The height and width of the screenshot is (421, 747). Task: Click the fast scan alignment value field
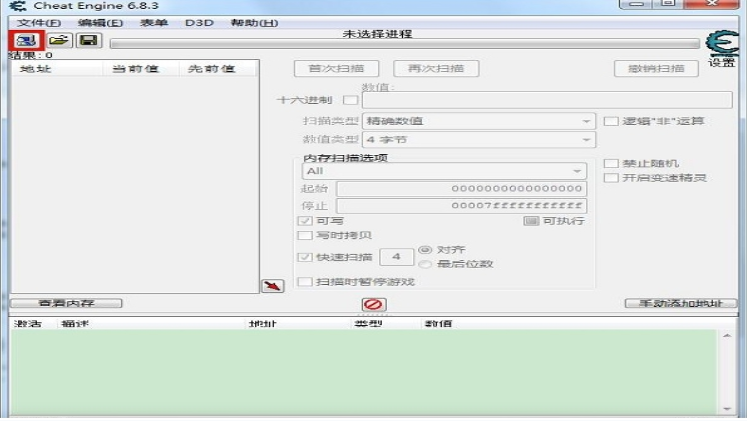[396, 257]
